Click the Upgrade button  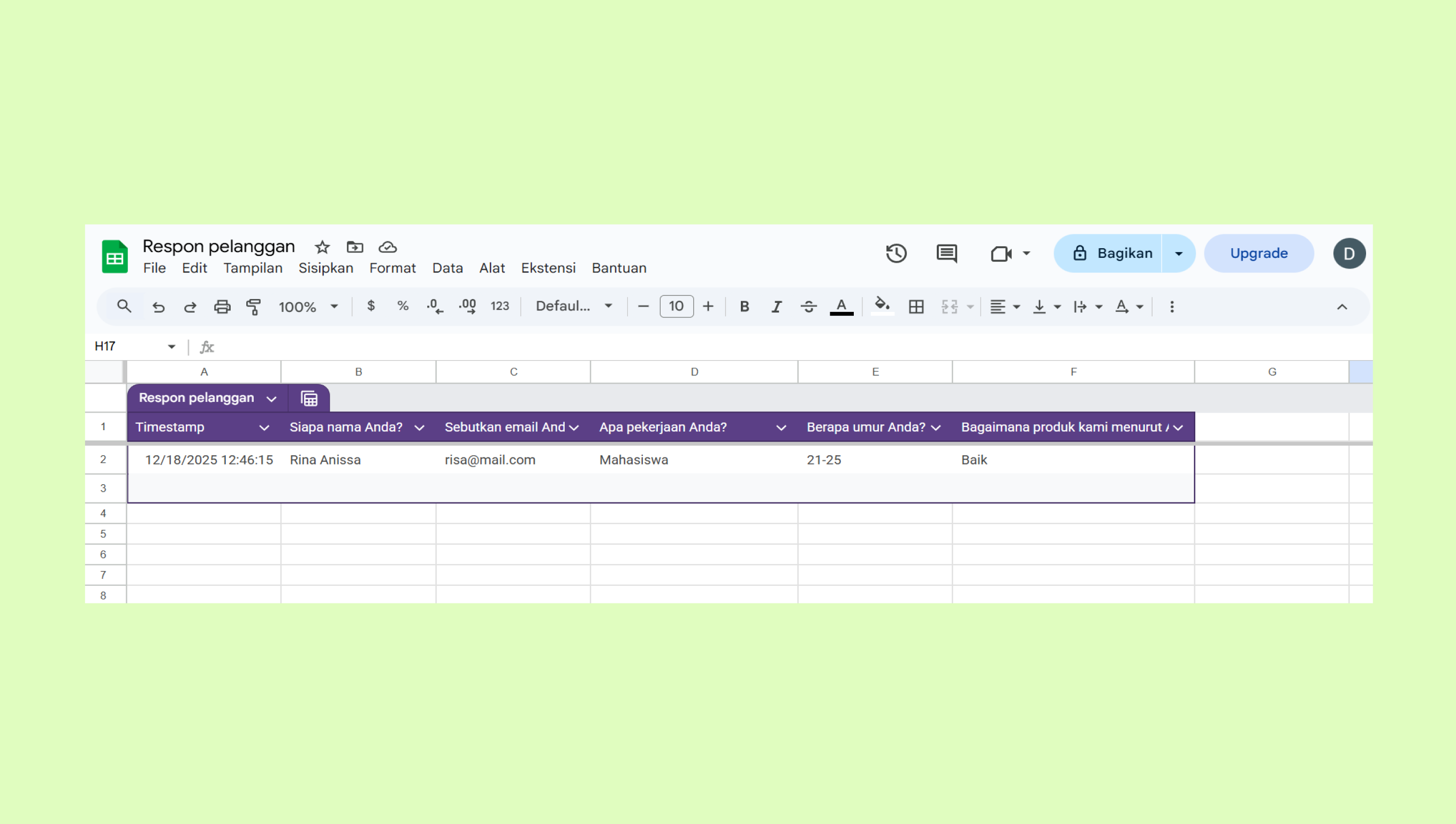1258,253
